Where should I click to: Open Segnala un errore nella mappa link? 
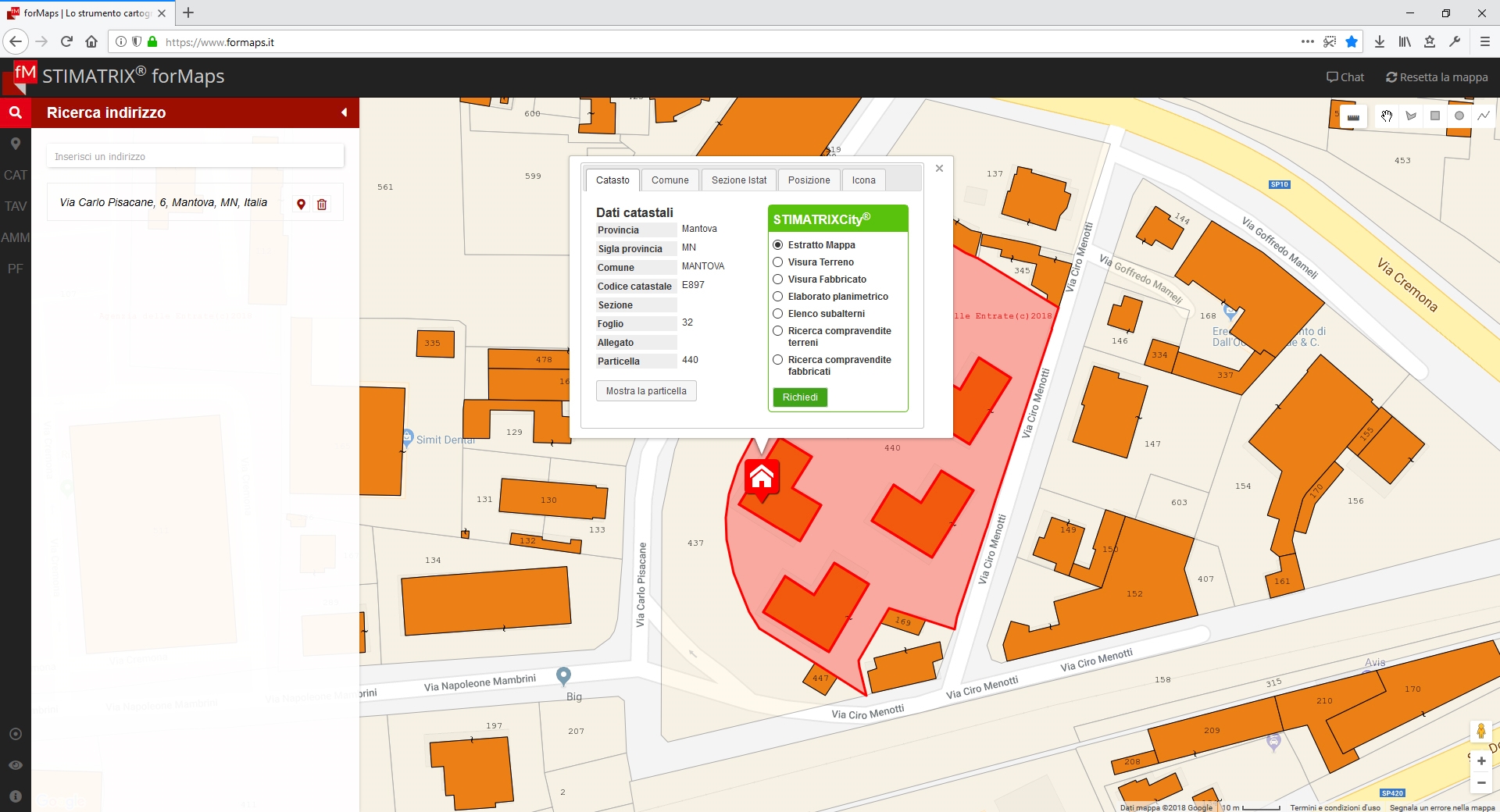[1442, 807]
